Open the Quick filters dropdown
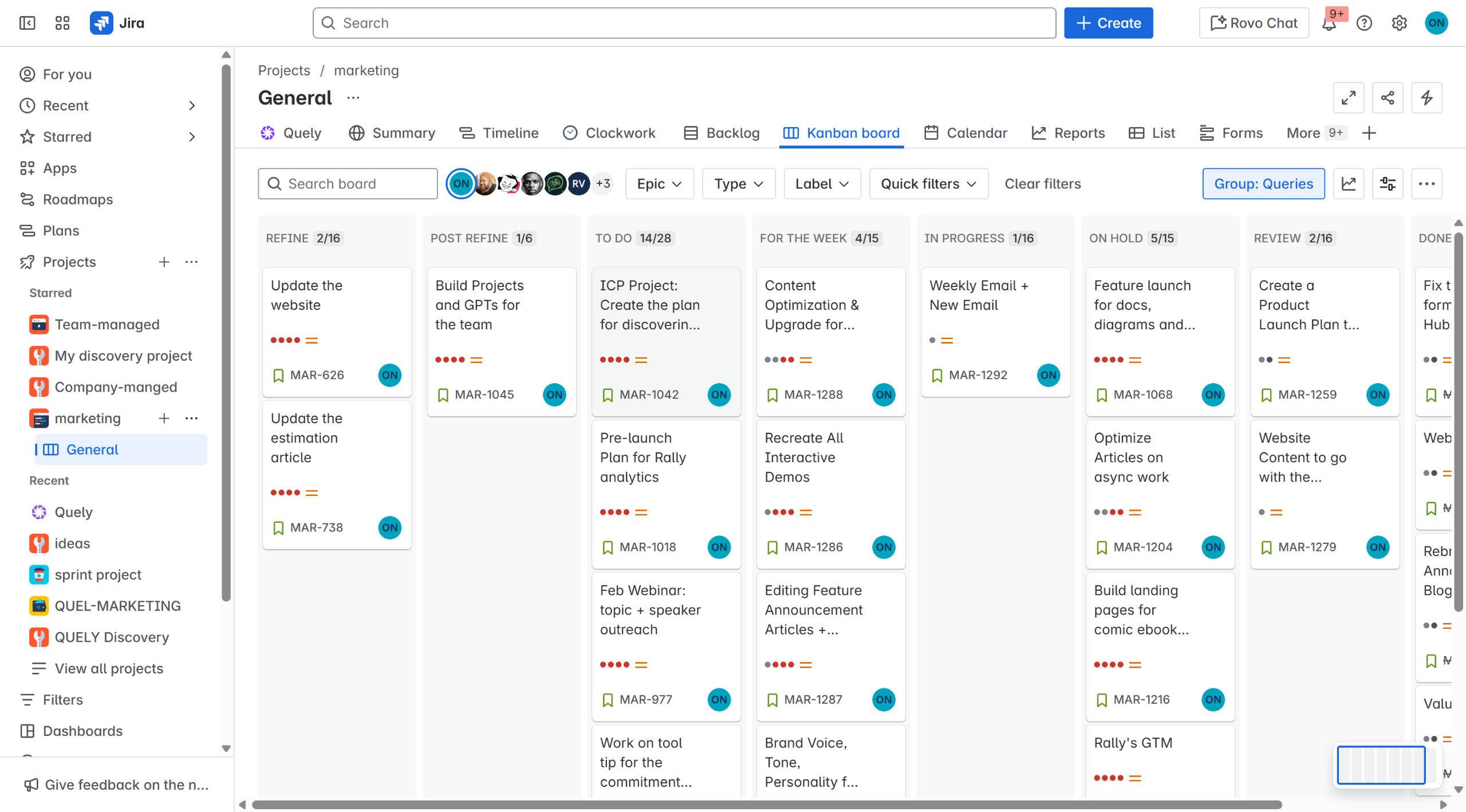The width and height of the screenshot is (1466, 812). pos(928,184)
